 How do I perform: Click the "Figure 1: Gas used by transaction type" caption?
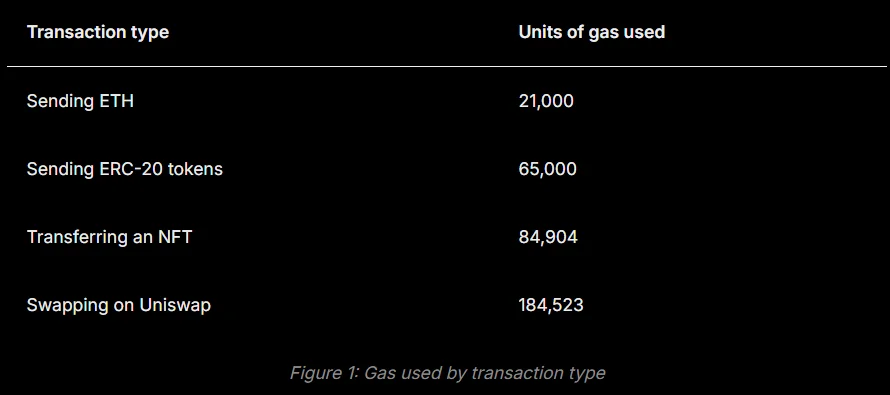coord(447,373)
